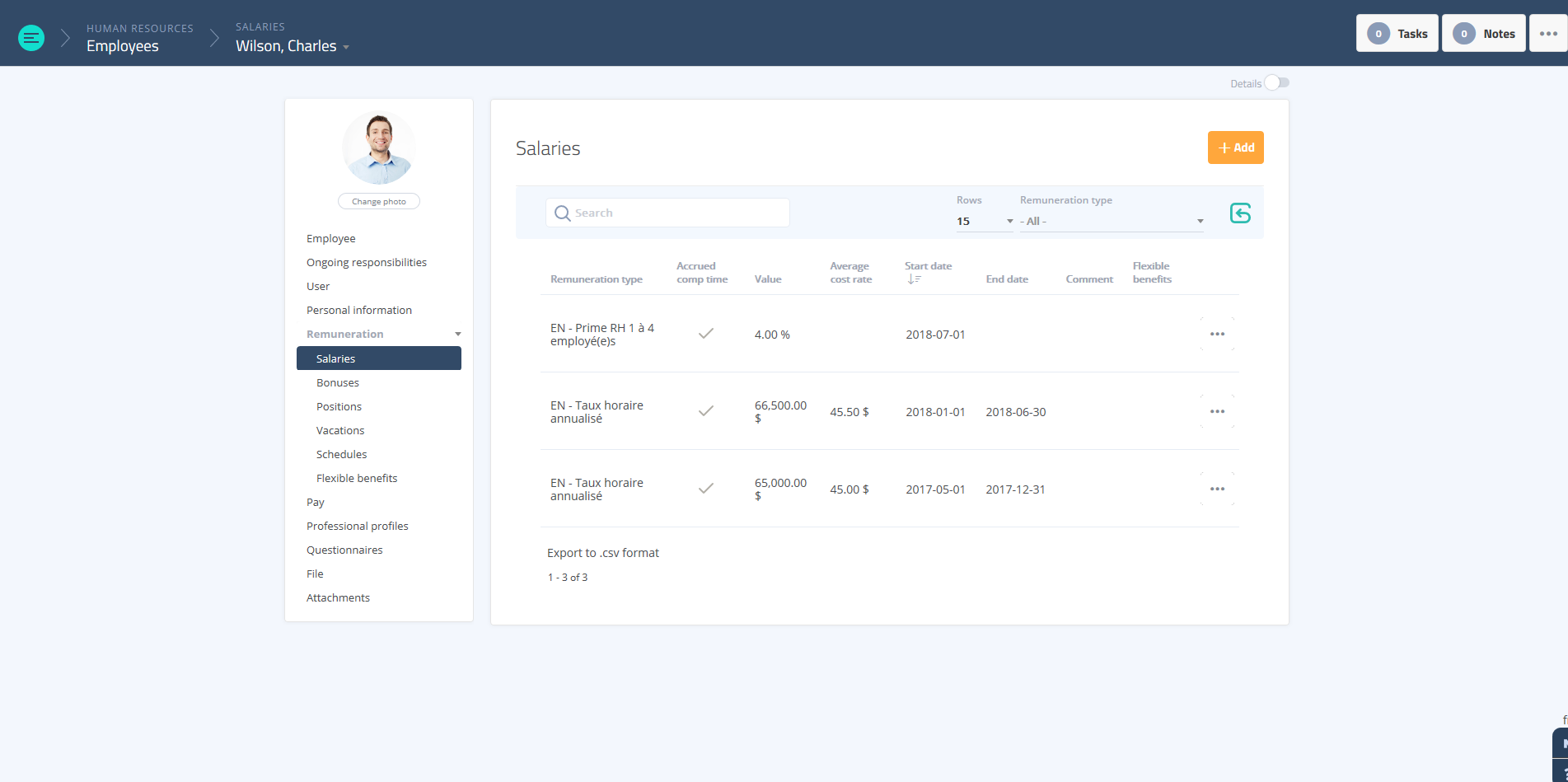
Task: Click into the Search field
Action: point(667,213)
